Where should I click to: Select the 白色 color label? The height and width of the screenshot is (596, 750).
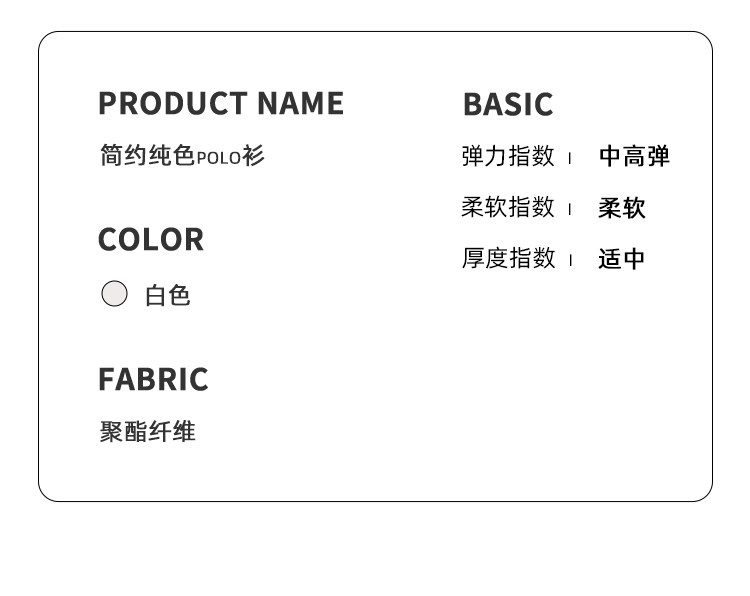[x=168, y=296]
